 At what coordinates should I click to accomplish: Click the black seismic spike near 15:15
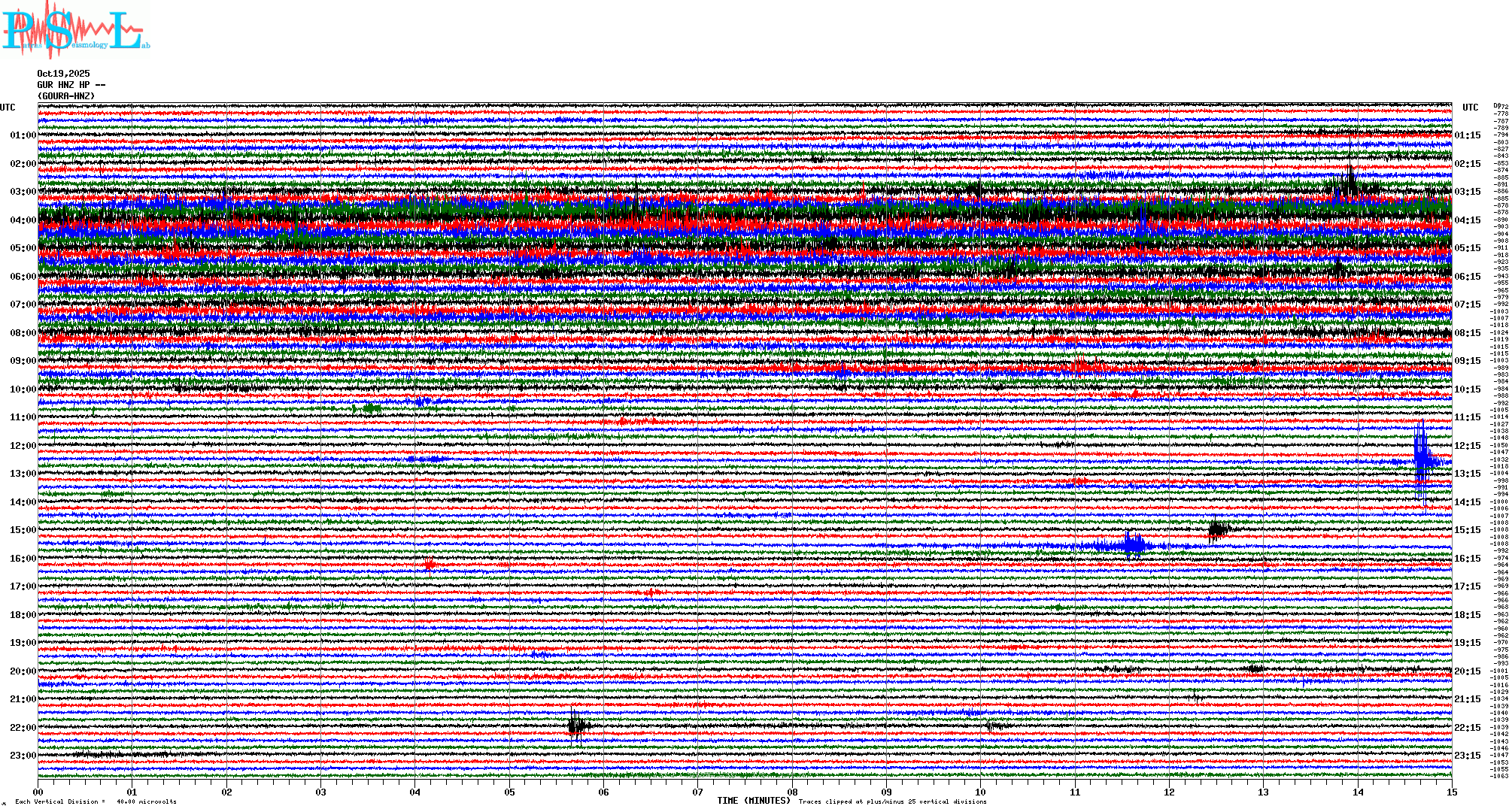tap(1217, 530)
